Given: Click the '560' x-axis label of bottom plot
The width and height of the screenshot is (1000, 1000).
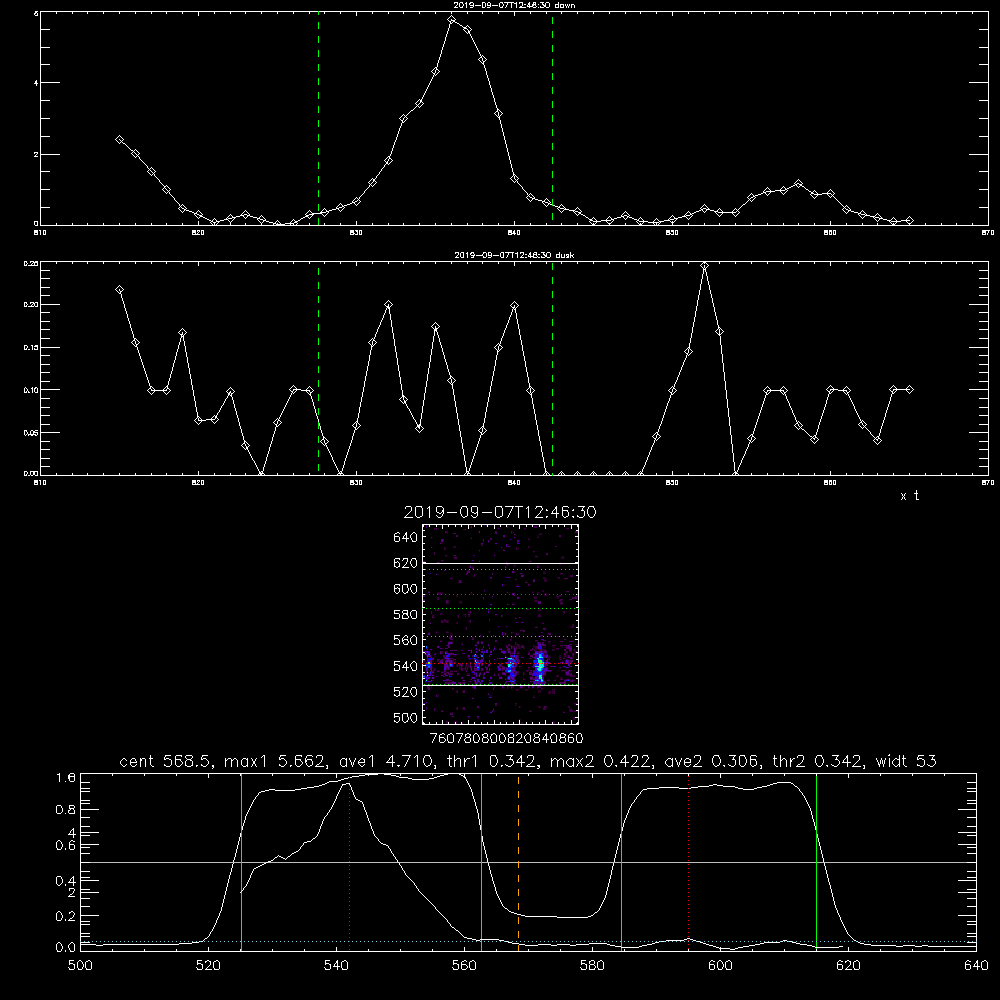Looking at the screenshot, I should coord(464,966).
